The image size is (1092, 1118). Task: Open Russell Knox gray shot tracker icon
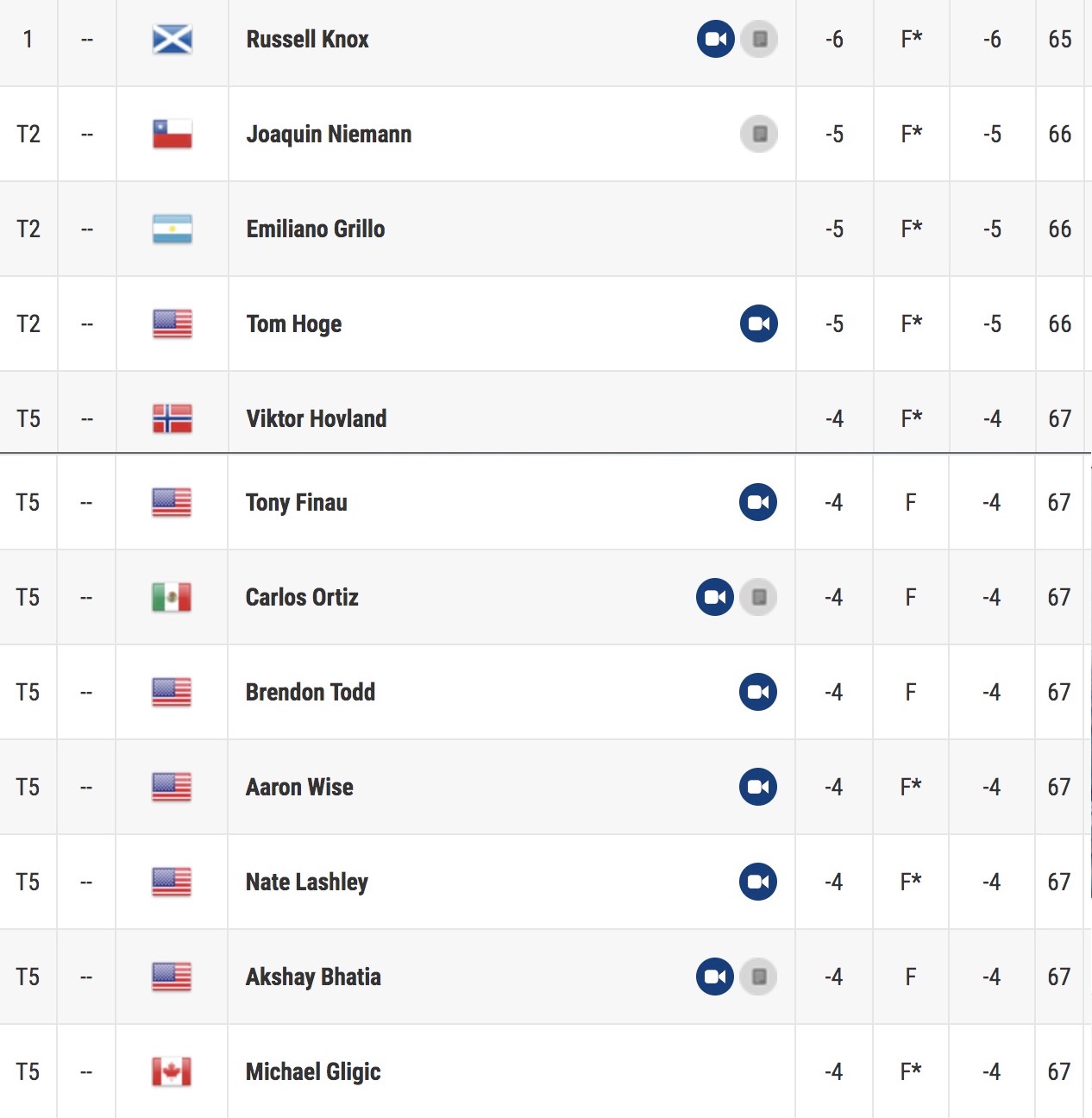point(759,39)
